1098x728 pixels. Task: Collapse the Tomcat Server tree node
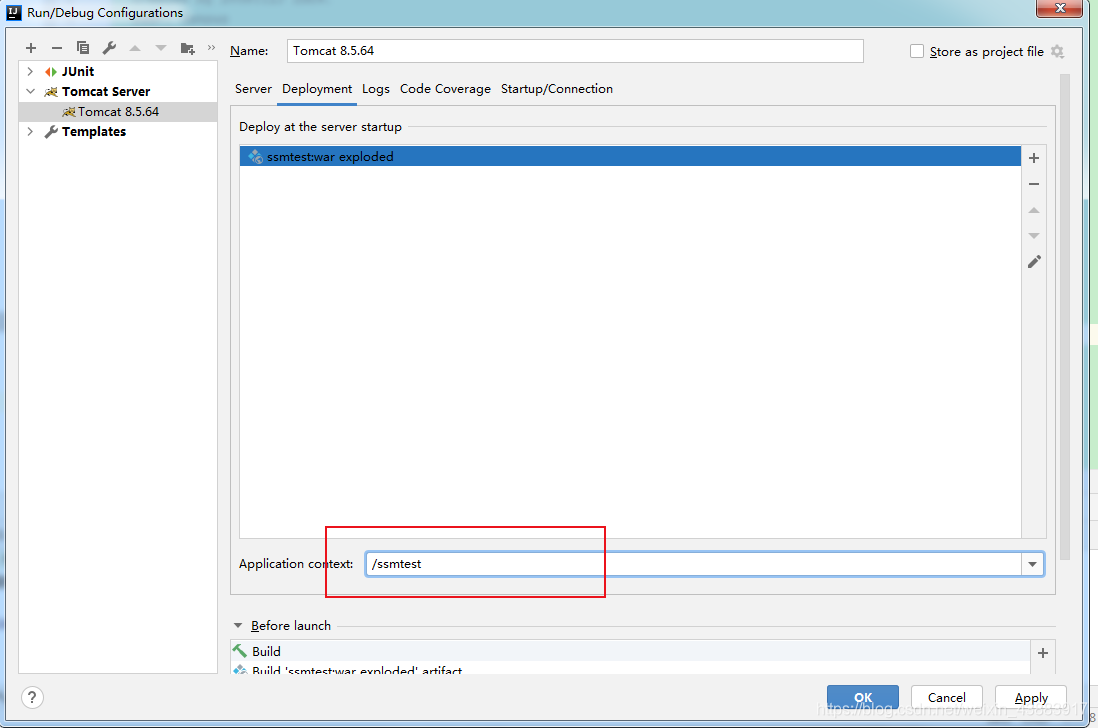30,92
